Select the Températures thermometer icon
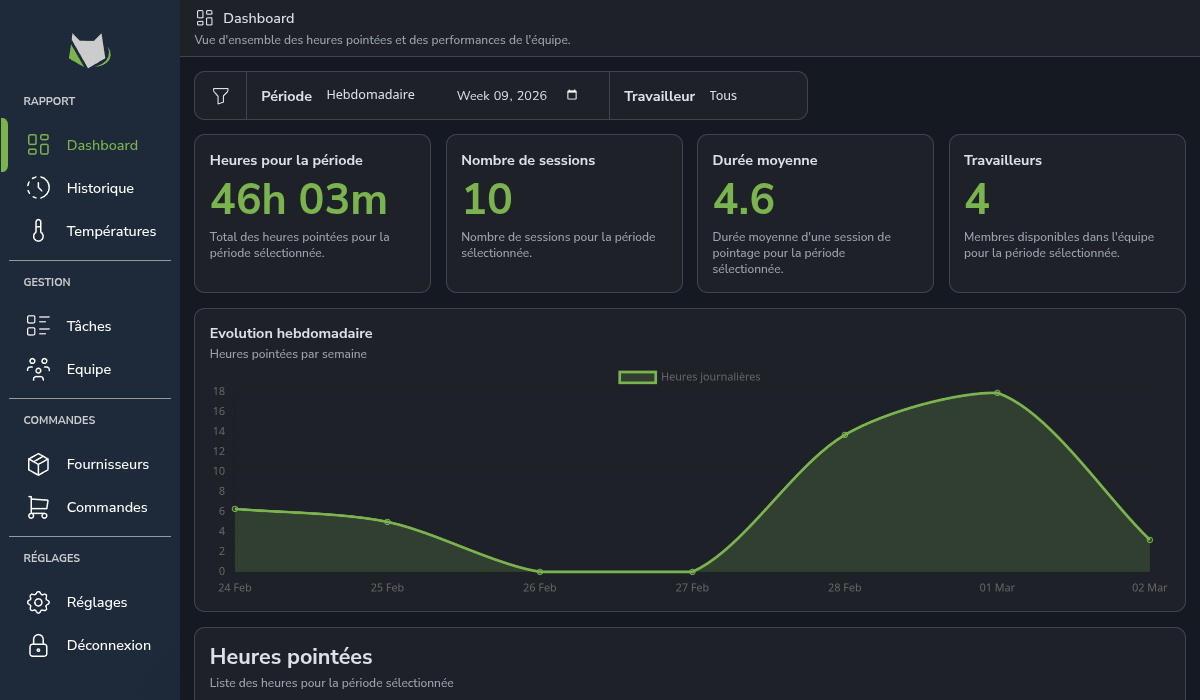 (x=37, y=230)
